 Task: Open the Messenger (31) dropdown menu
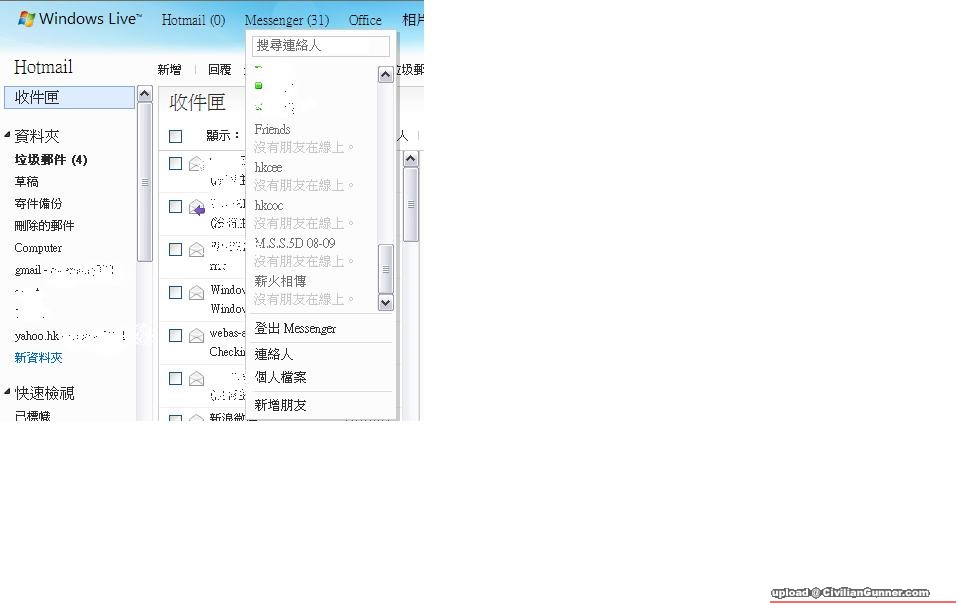[x=286, y=20]
